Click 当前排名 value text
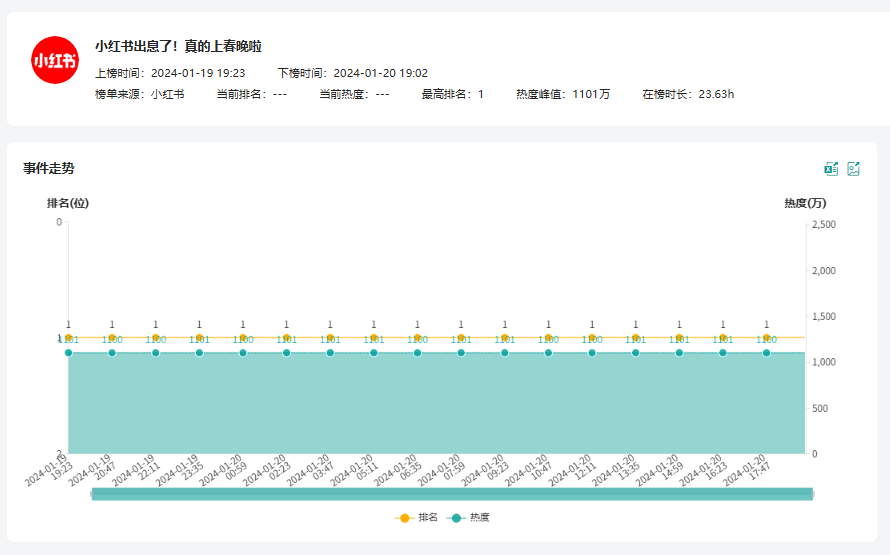The height and width of the screenshot is (555, 890). pos(251,94)
